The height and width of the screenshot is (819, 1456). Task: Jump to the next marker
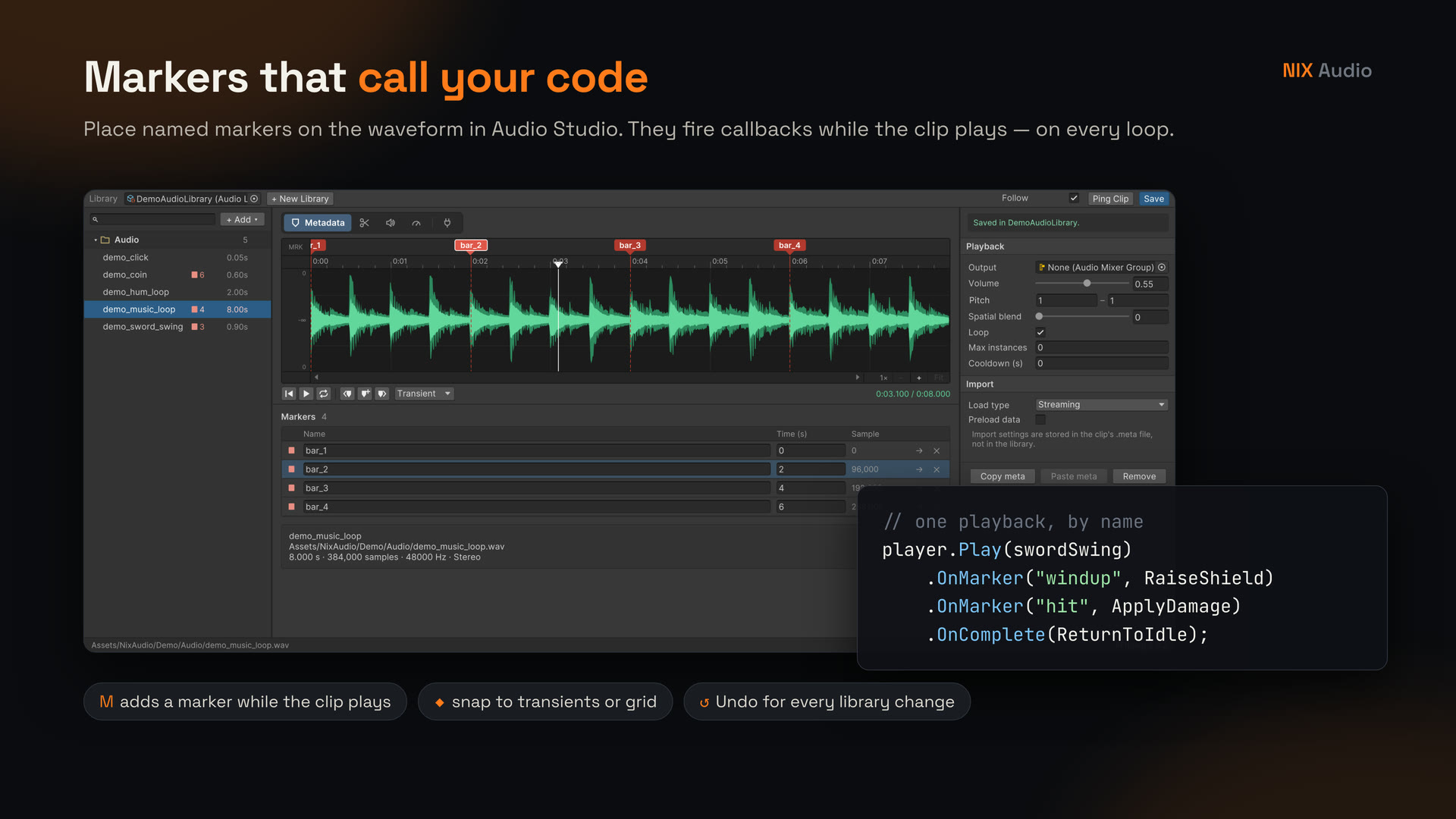pyautogui.click(x=382, y=394)
